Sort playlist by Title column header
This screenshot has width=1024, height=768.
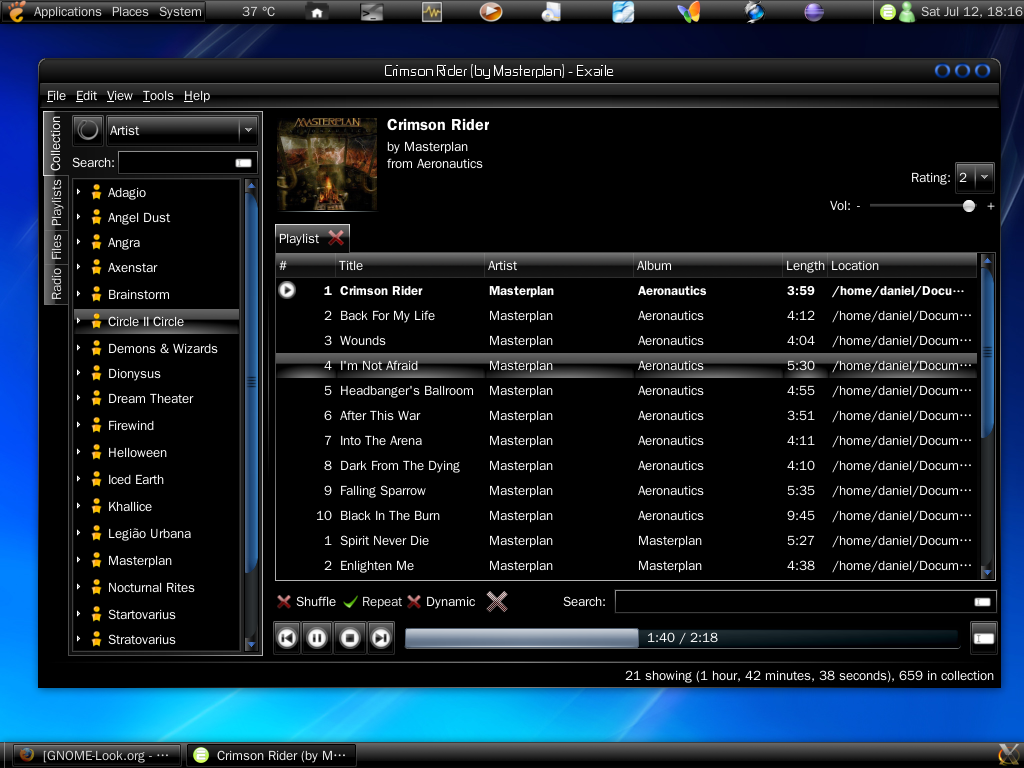(x=409, y=265)
